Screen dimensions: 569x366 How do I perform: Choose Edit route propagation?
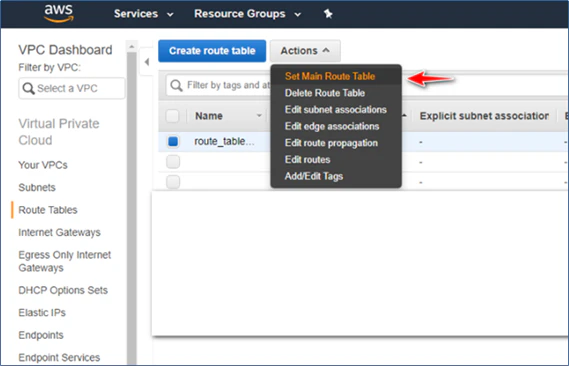point(331,143)
